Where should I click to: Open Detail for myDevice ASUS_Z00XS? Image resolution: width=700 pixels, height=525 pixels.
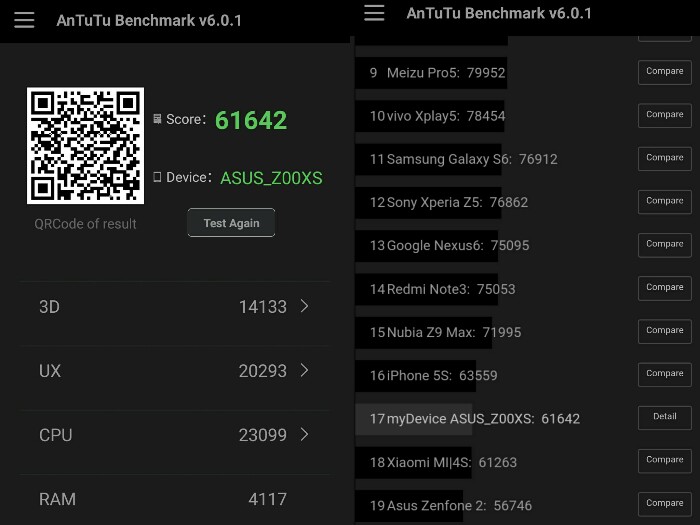pos(665,417)
